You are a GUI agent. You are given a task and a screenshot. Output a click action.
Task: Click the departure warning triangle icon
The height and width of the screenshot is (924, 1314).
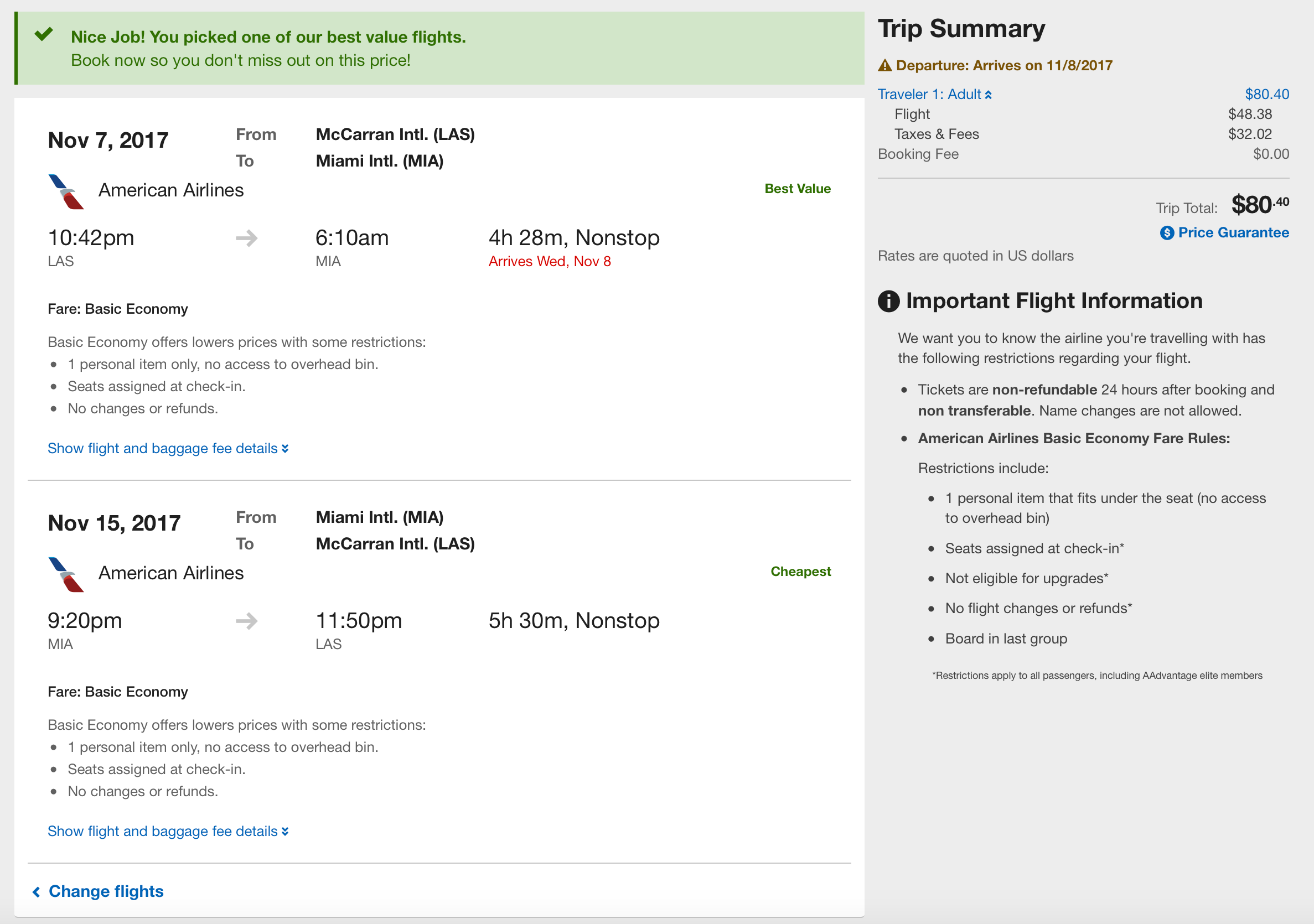pos(885,66)
